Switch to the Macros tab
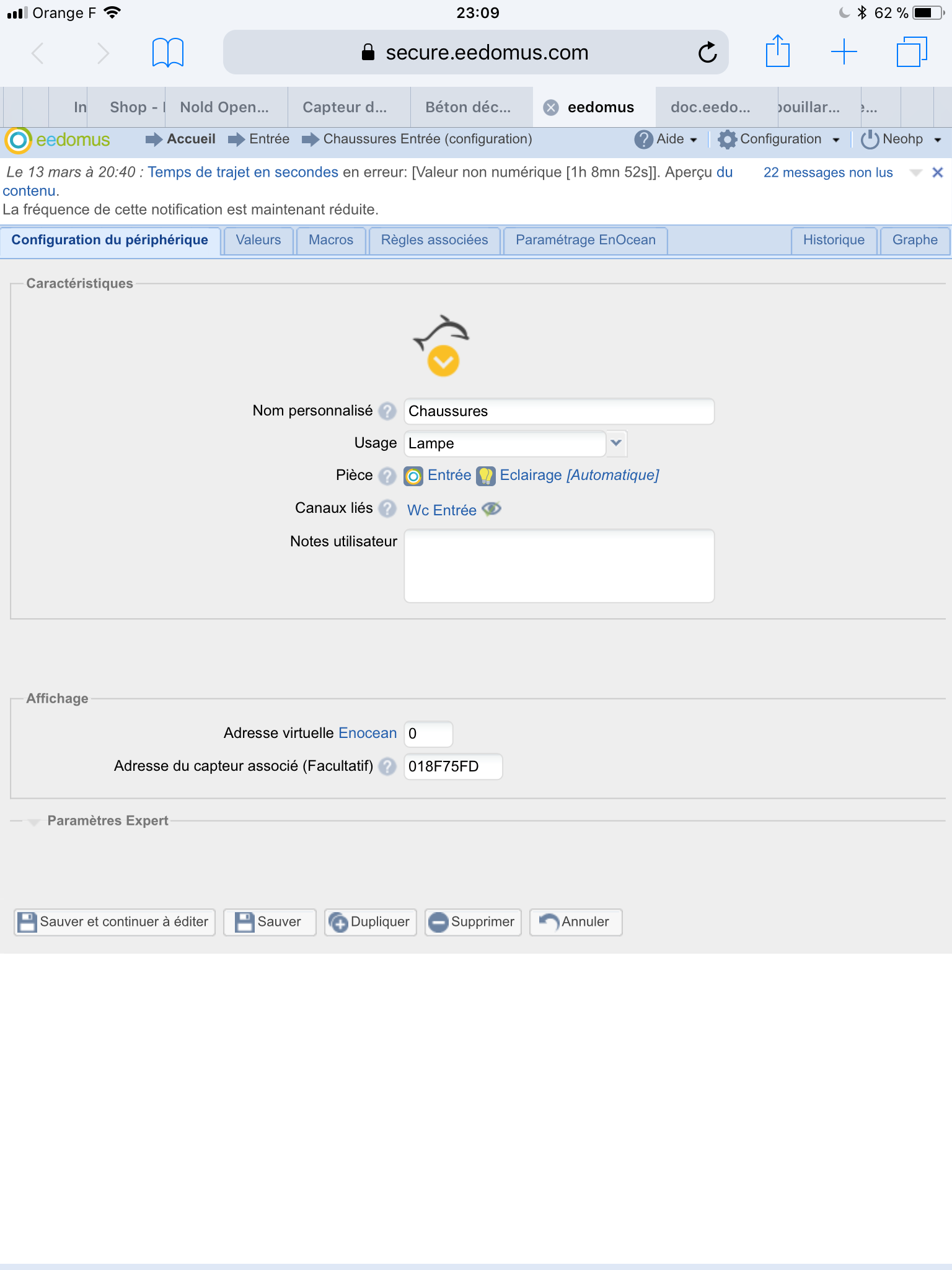 point(331,241)
